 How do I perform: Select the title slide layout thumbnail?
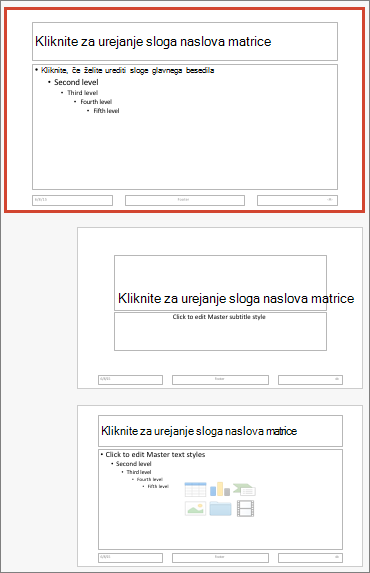(x=220, y=308)
